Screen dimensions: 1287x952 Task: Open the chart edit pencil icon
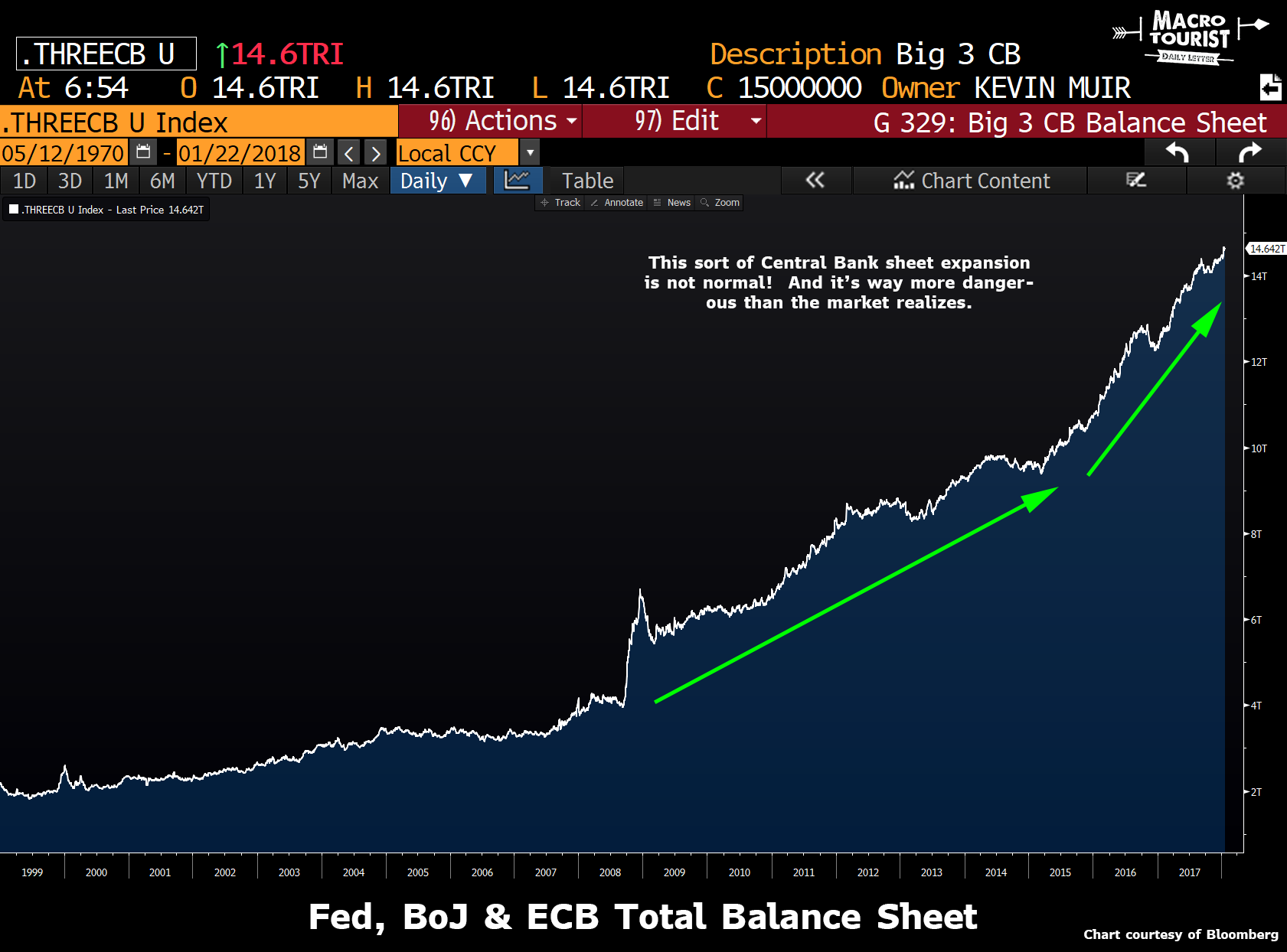tap(1136, 181)
